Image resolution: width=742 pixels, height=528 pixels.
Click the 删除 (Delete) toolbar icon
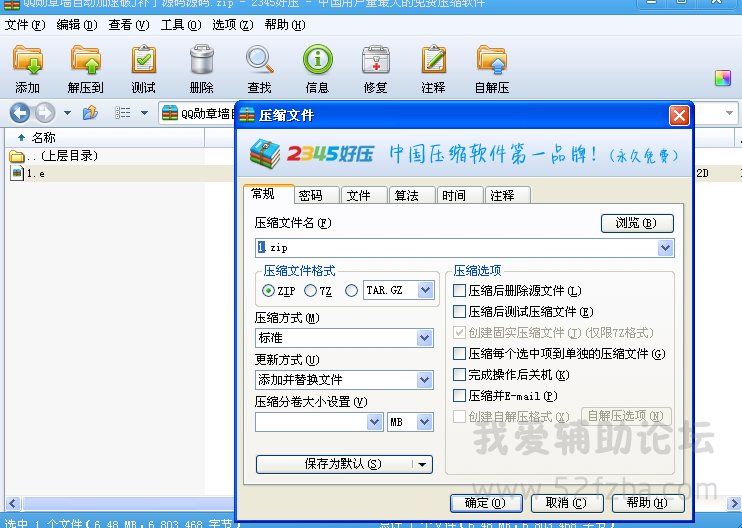(x=201, y=62)
